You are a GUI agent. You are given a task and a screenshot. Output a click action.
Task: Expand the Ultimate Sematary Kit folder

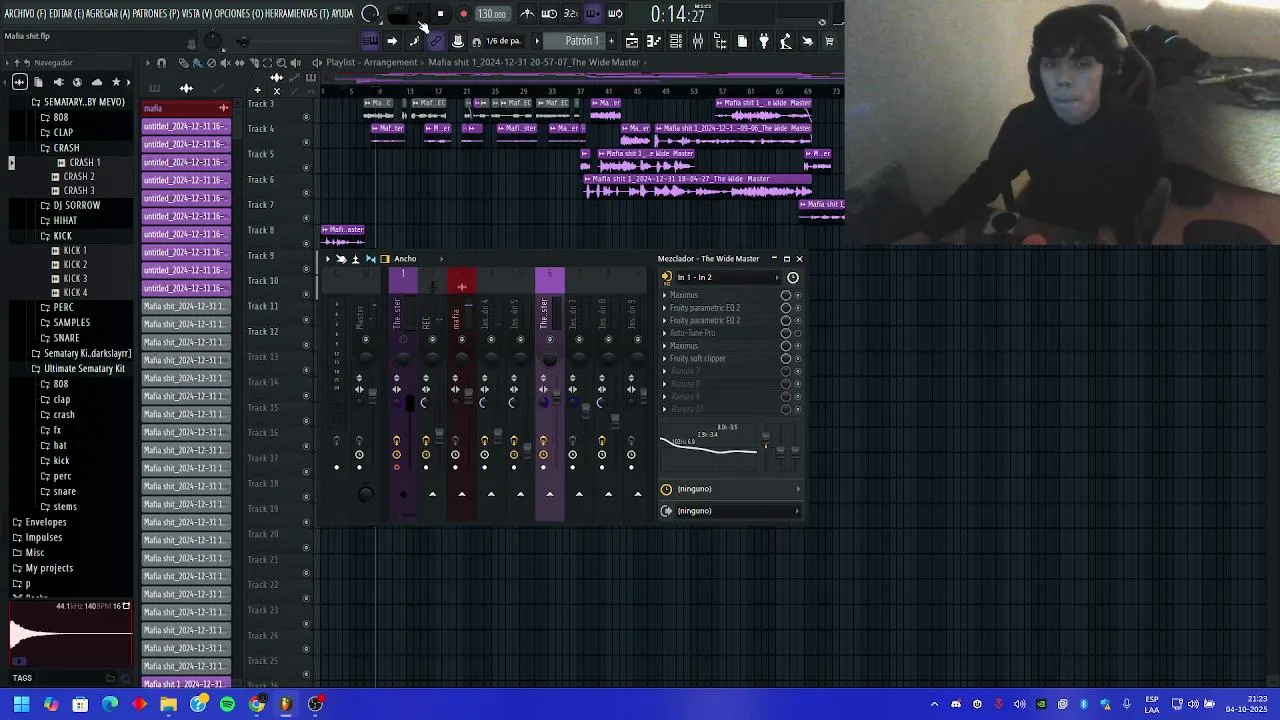tap(84, 368)
